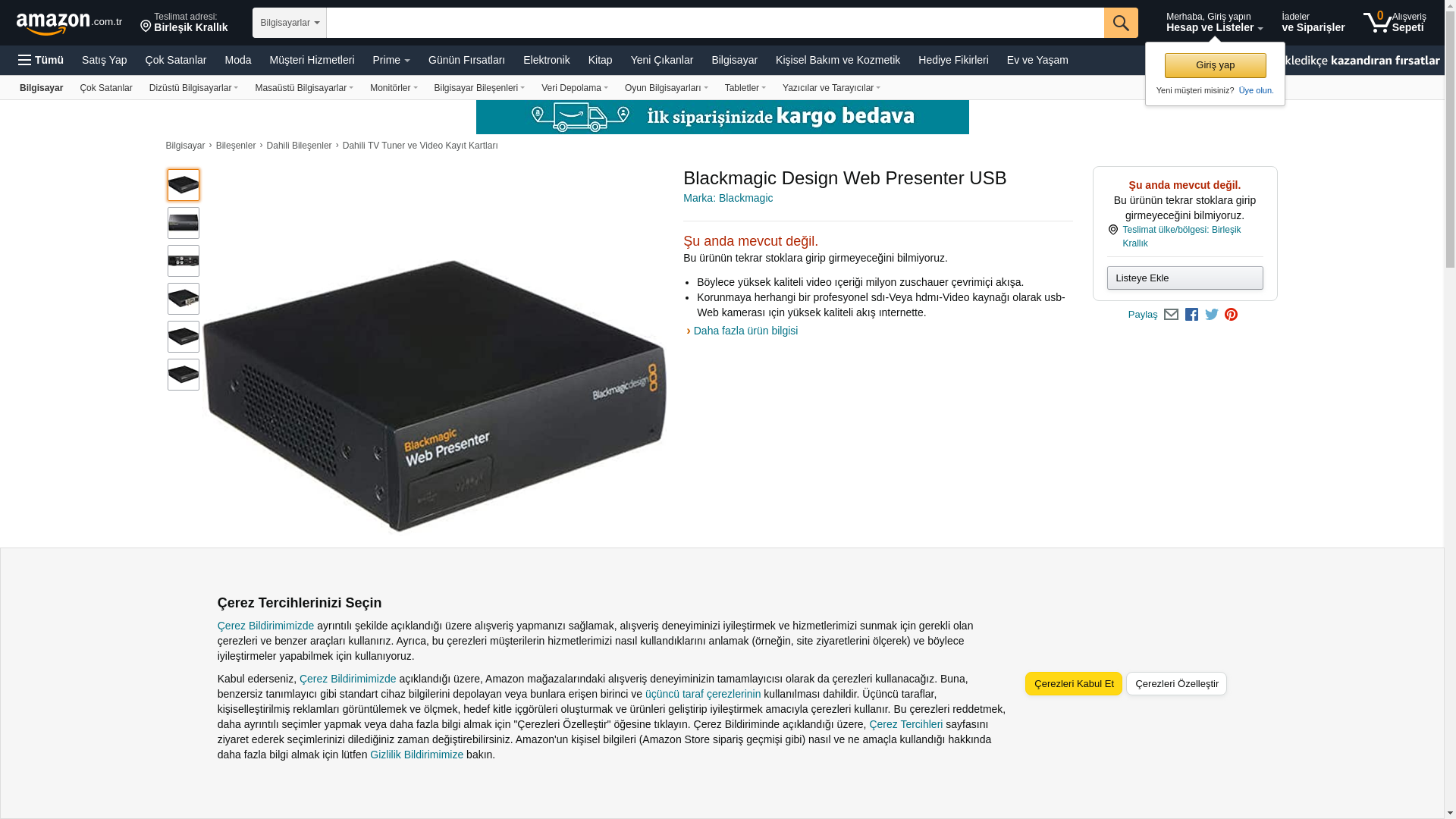Share product via email icon
1456x819 pixels.
pyautogui.click(x=1171, y=315)
